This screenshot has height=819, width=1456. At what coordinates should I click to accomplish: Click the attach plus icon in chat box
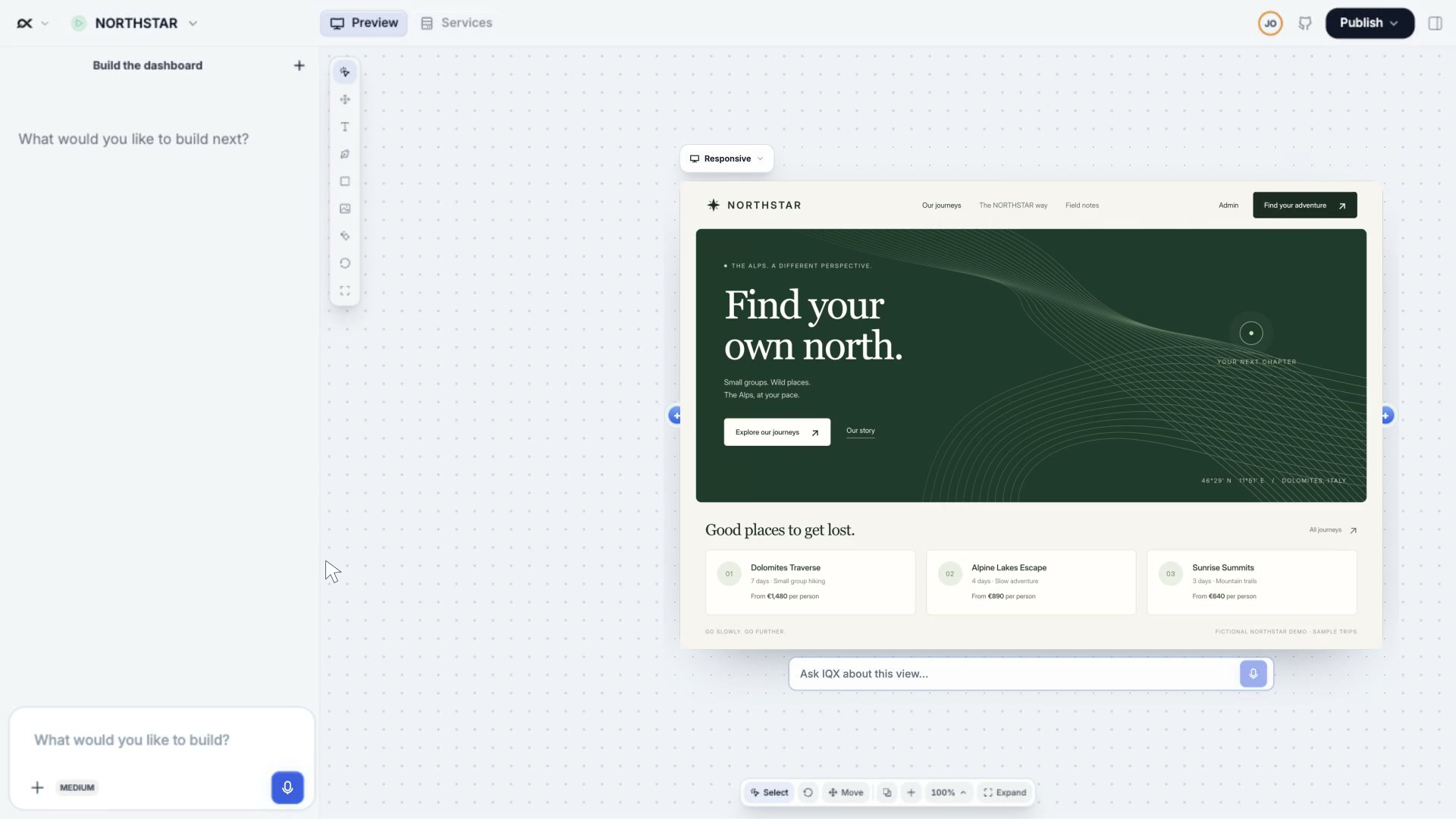[x=37, y=787]
